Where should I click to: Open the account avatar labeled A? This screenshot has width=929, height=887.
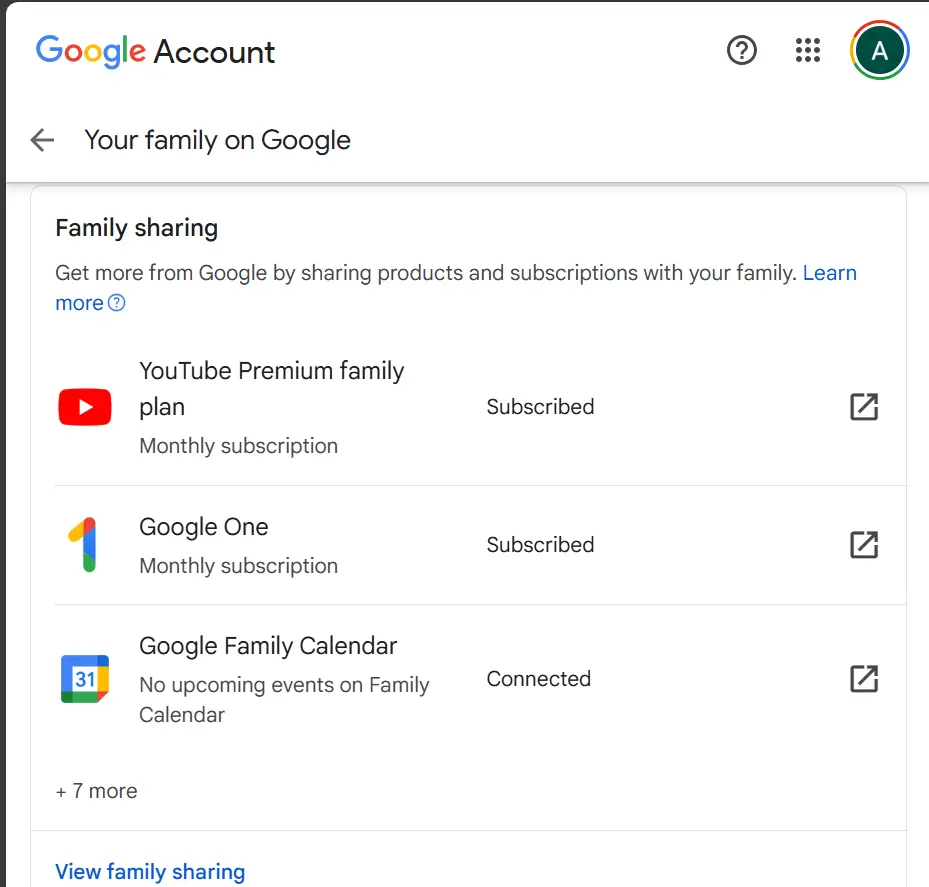coord(879,50)
